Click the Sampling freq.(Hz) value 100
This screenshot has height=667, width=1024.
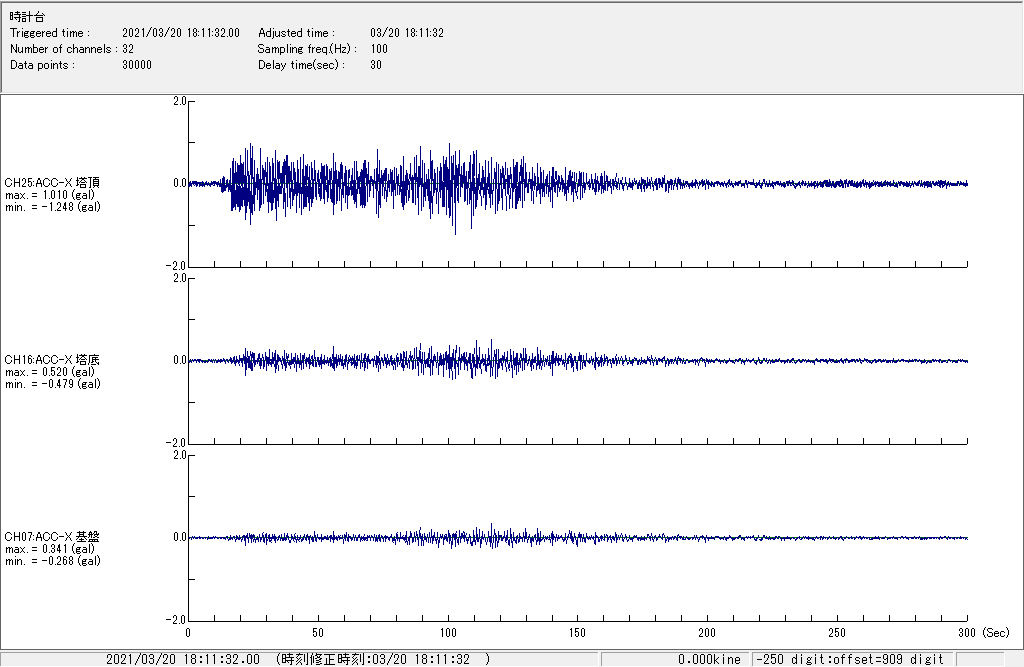coord(379,49)
